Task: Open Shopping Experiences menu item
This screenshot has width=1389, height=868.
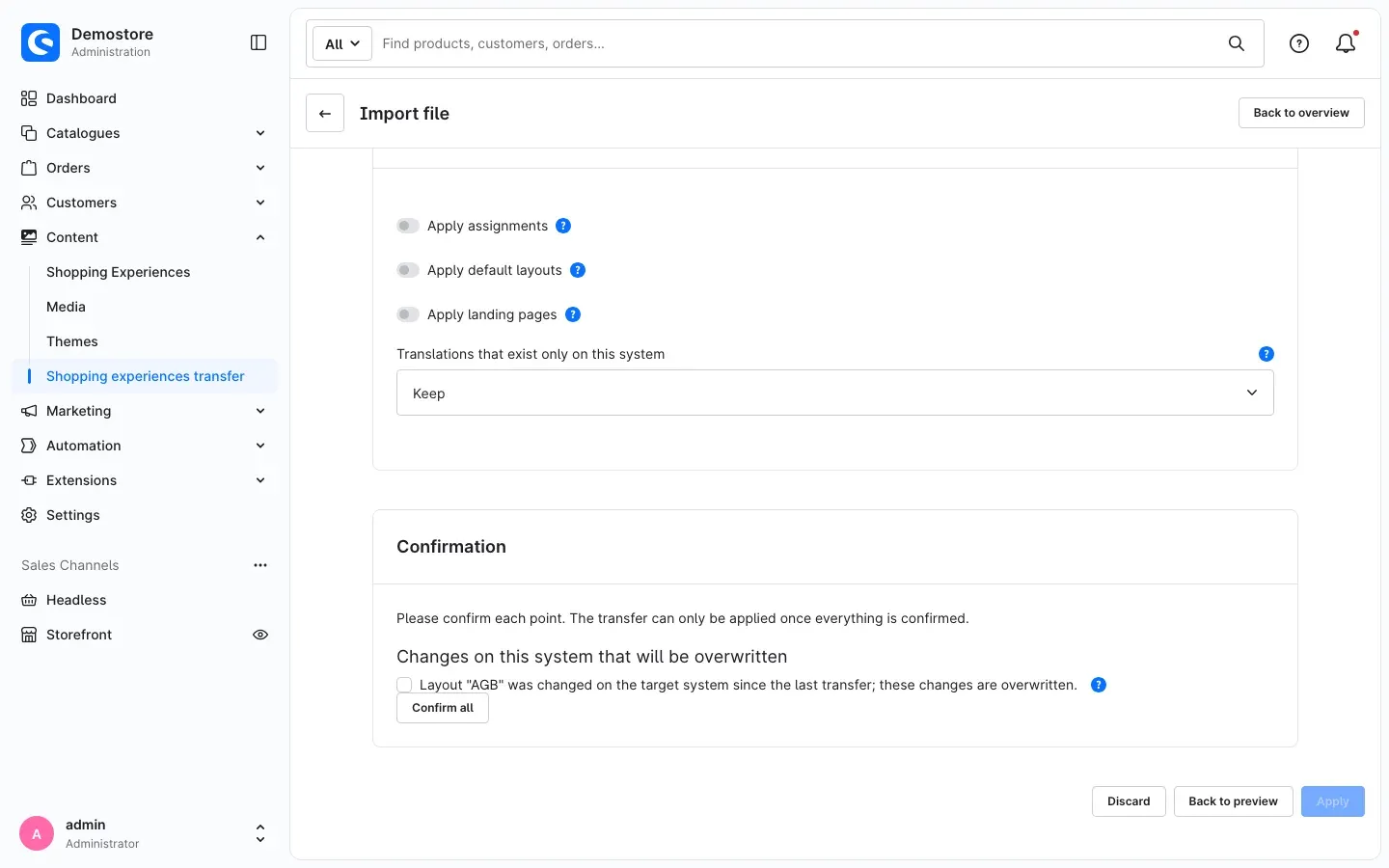Action: [x=118, y=272]
